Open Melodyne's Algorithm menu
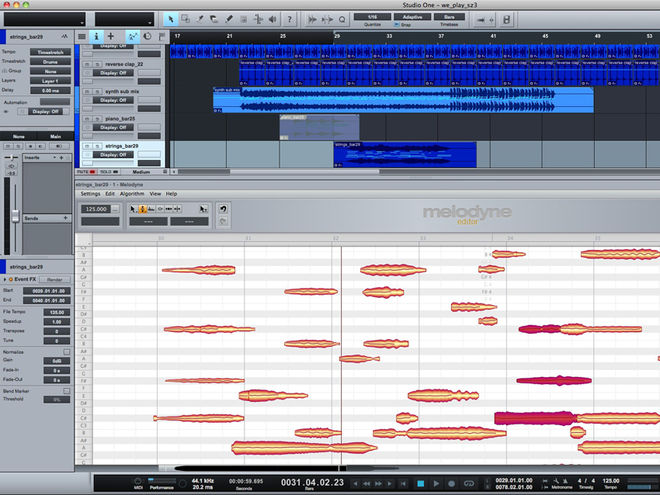660x495 pixels. pos(132,194)
